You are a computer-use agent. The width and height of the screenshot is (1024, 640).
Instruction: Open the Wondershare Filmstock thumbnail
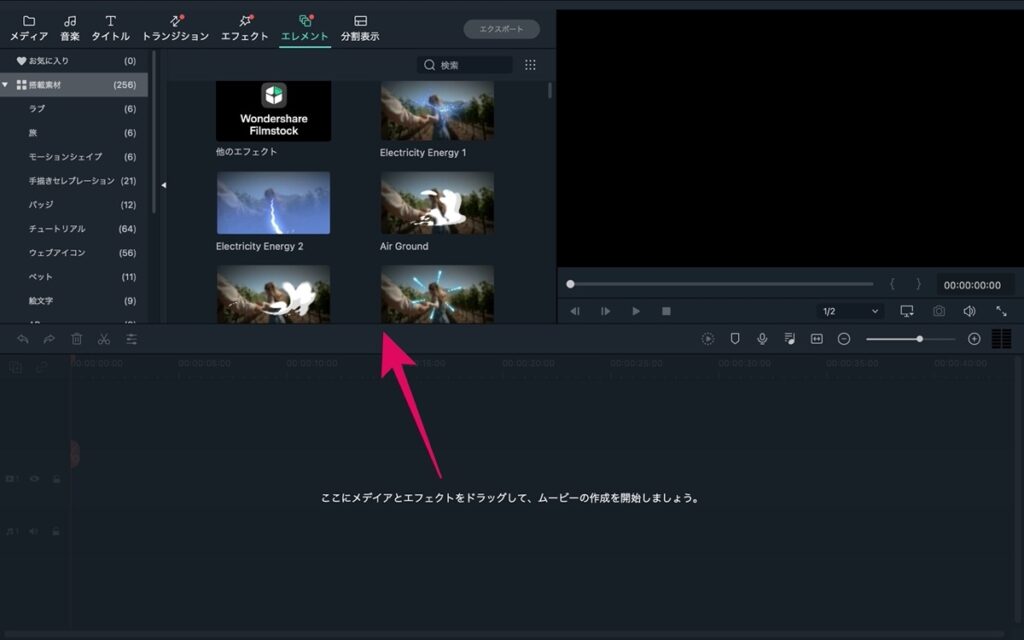click(x=274, y=111)
